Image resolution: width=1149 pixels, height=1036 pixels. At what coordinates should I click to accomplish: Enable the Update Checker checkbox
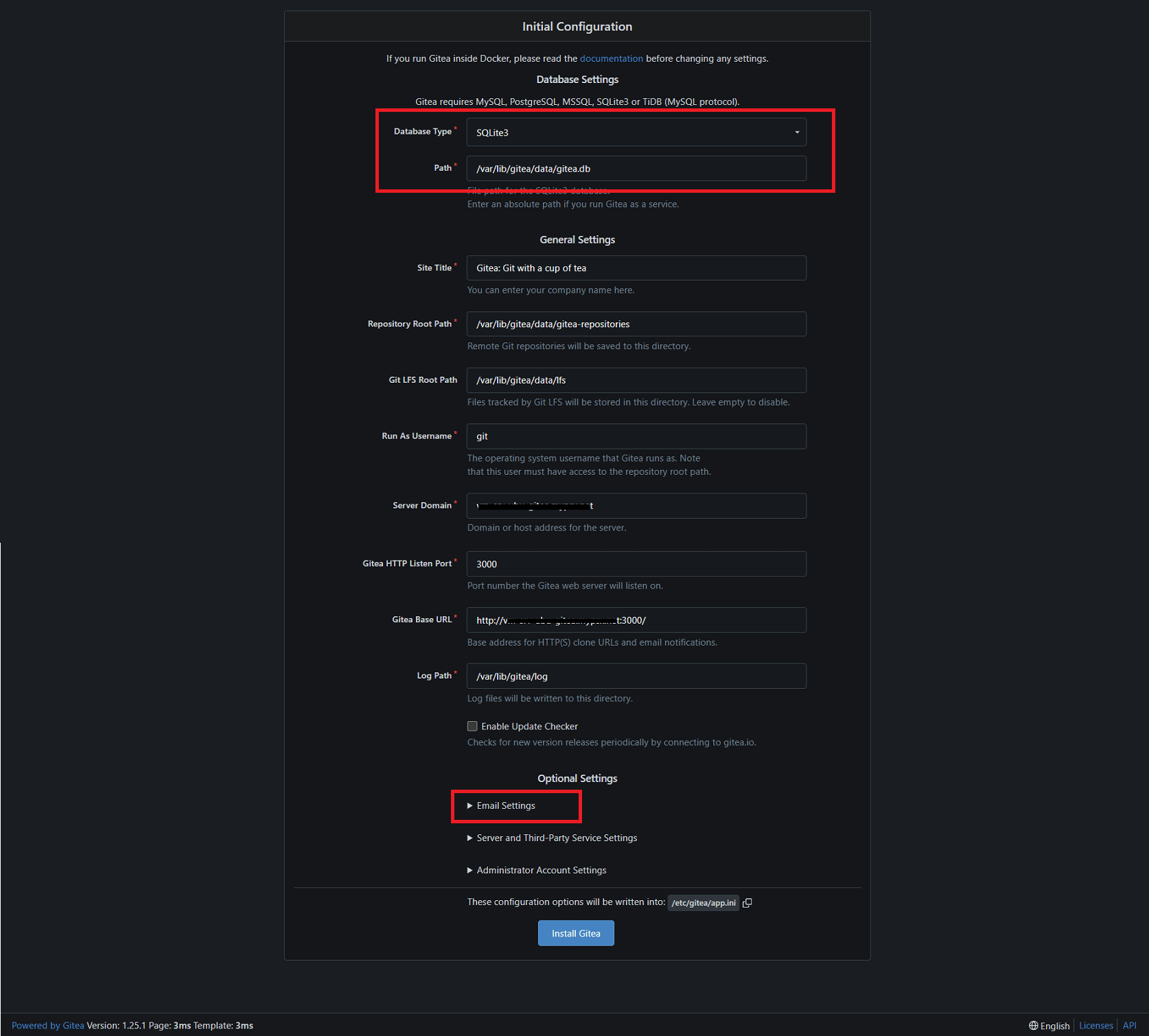tap(472, 727)
